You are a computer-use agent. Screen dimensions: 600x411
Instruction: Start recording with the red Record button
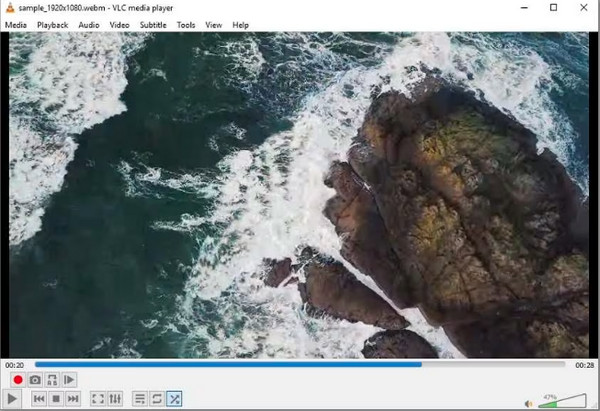point(18,380)
